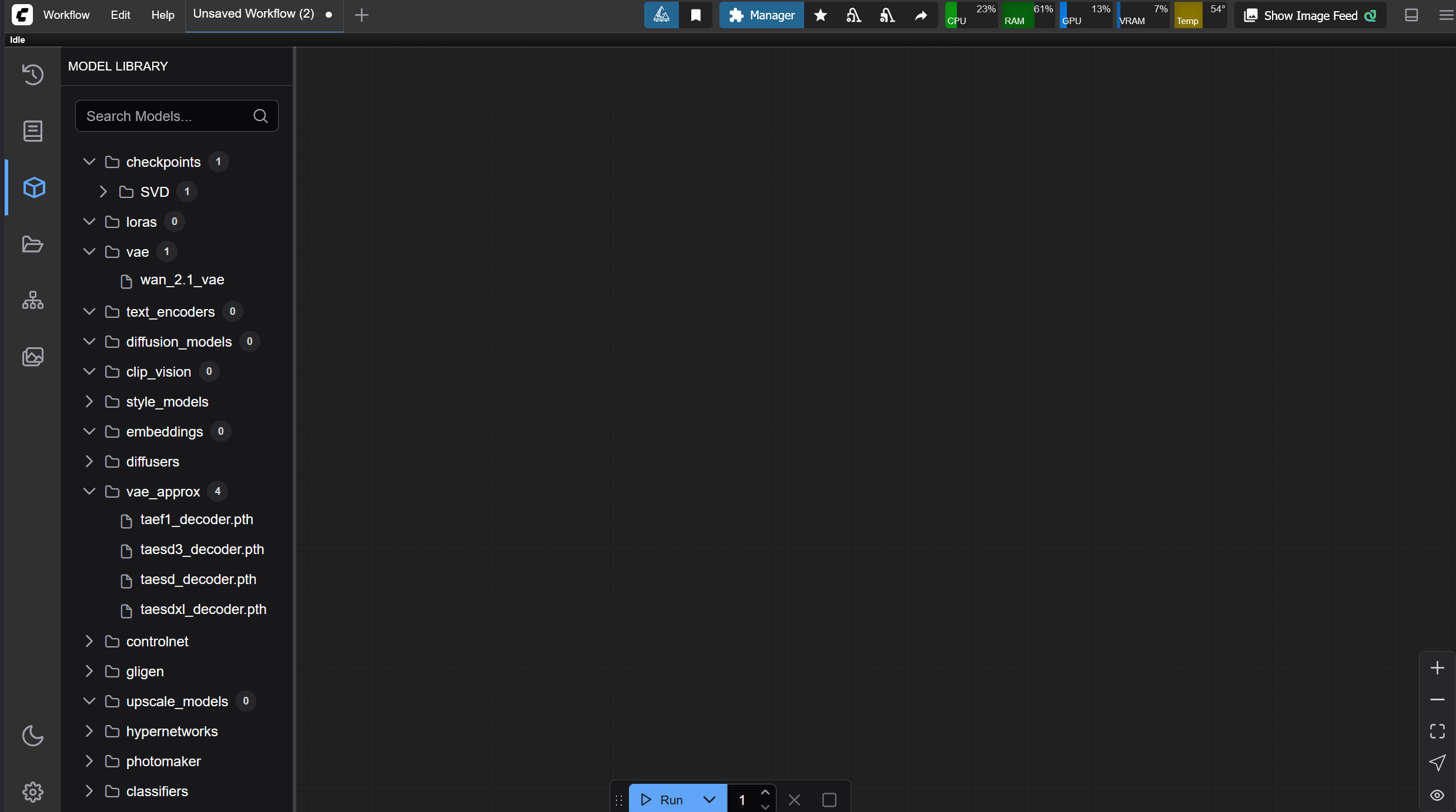Cancel current run with X icon
1456x812 pixels.
pyautogui.click(x=794, y=799)
